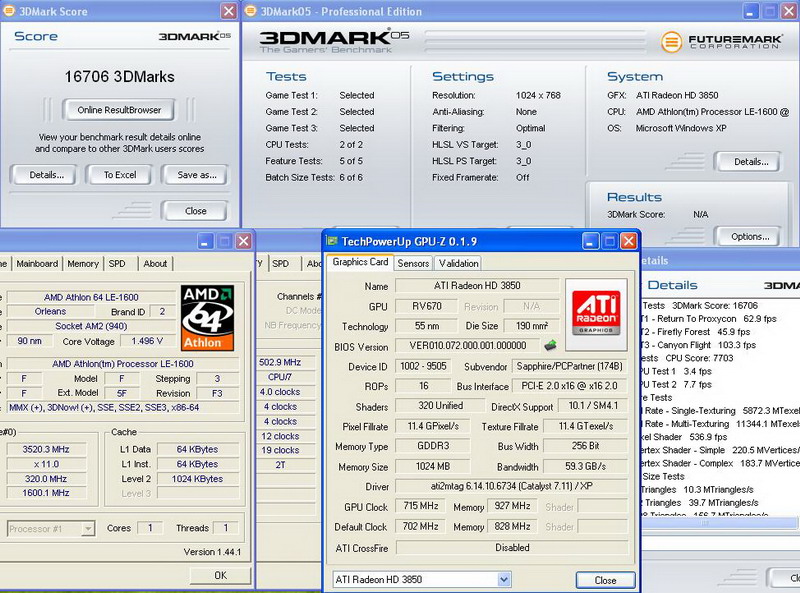This screenshot has width=800, height=593.
Task: Close the 3DMark Score window with X
Action: (x=229, y=11)
